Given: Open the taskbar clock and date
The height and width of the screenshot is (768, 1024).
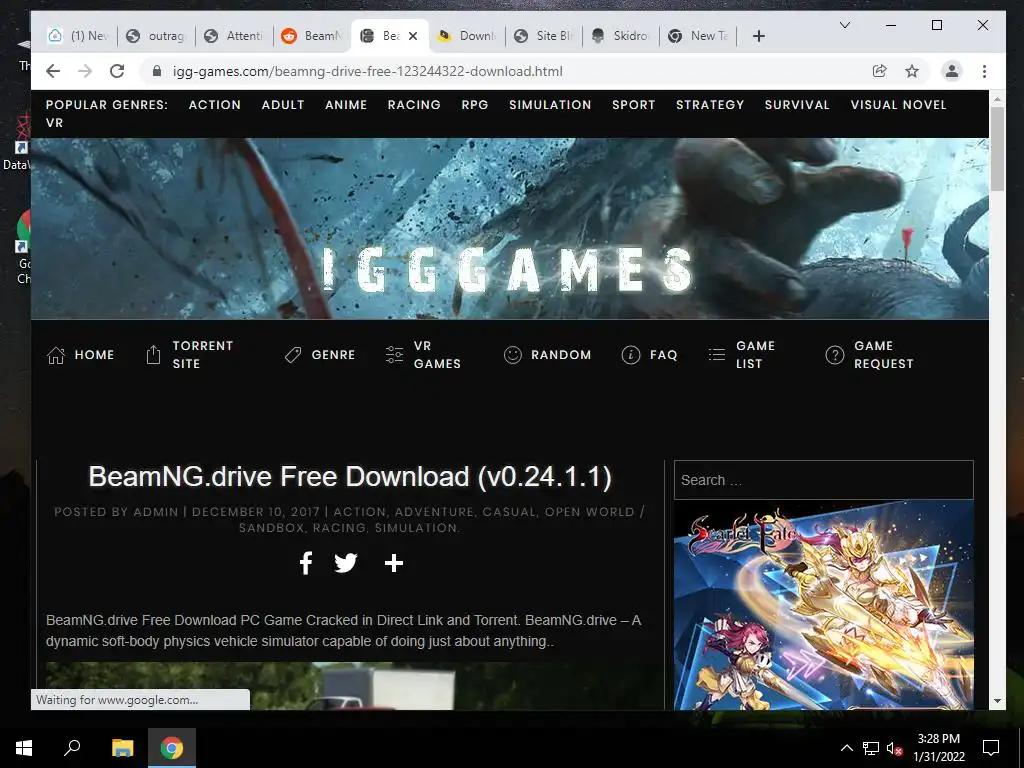Looking at the screenshot, I should tap(938, 748).
